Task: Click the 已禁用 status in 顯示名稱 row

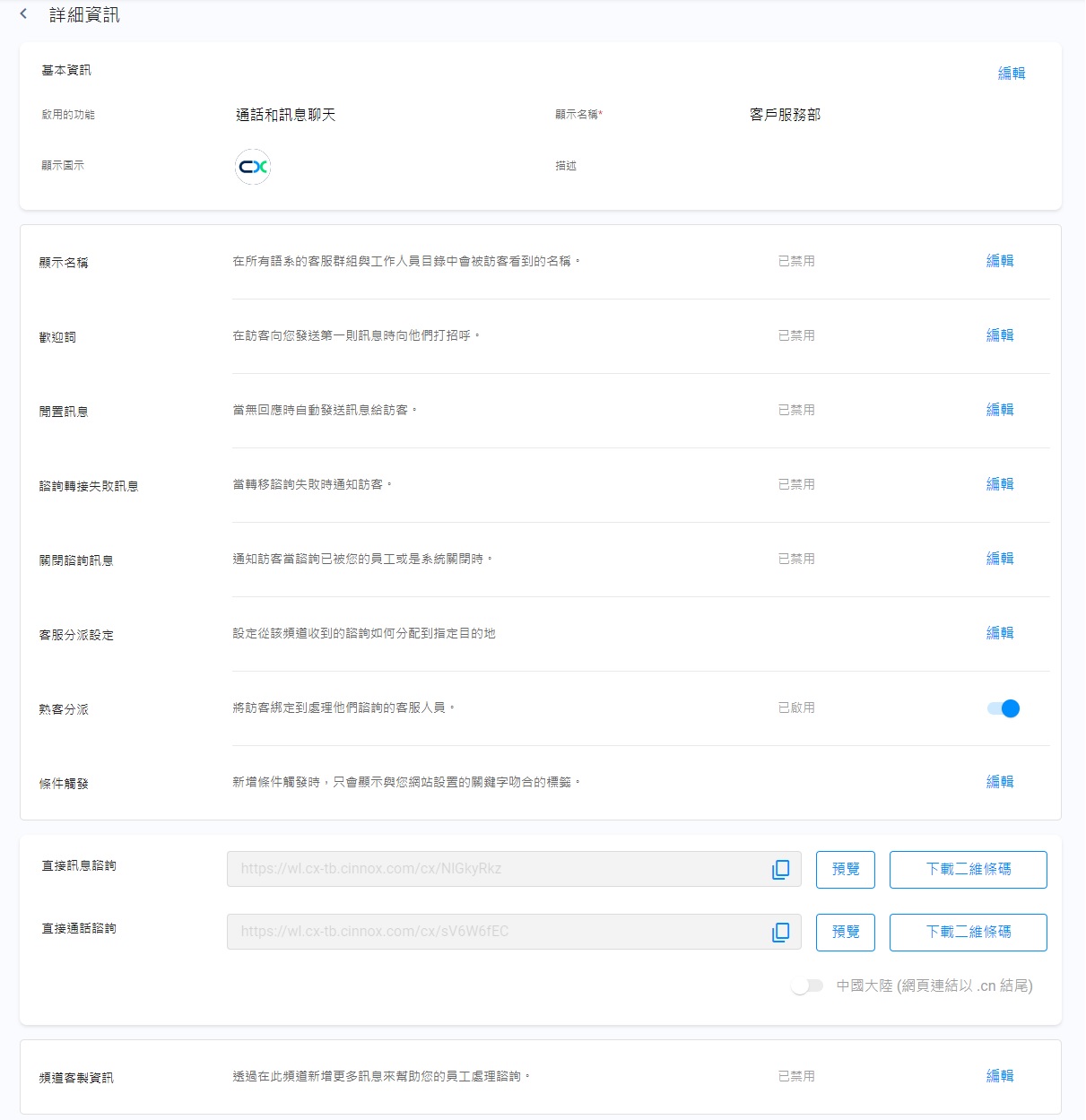Action: pos(796,262)
